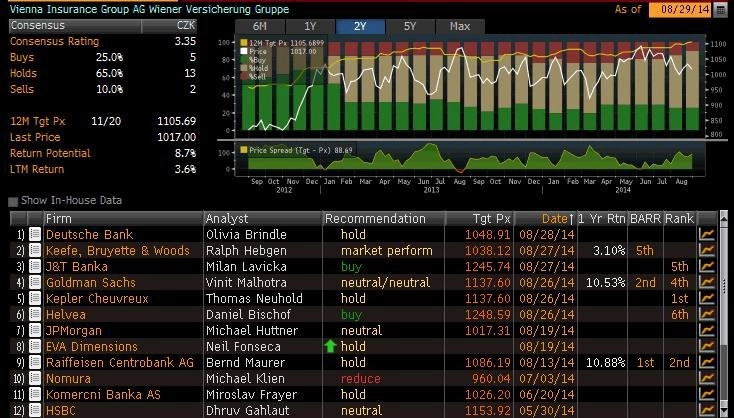Open the Helvea firm link

(66, 315)
